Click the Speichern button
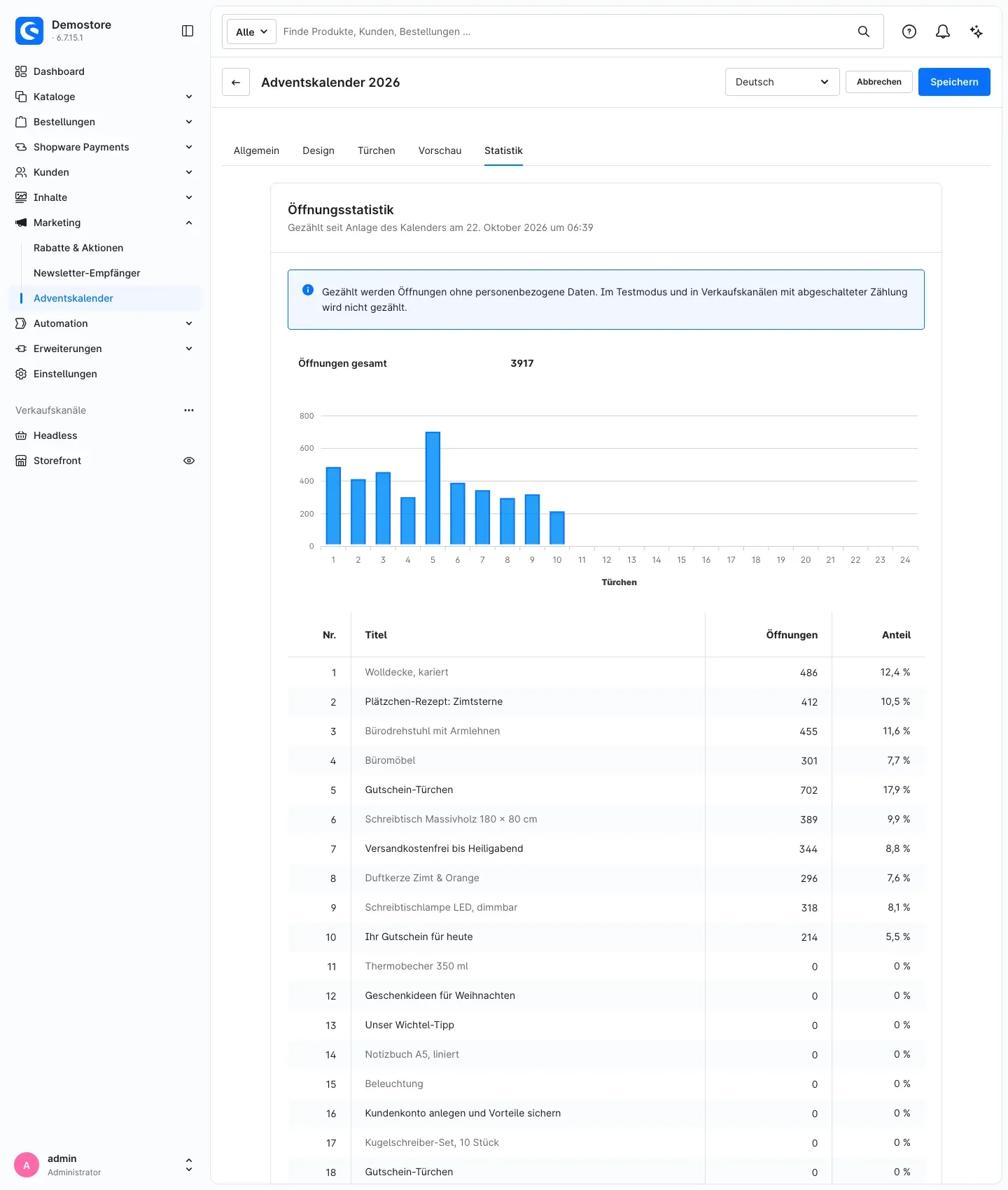Viewport: 1008px width, 1190px height. coord(954,82)
